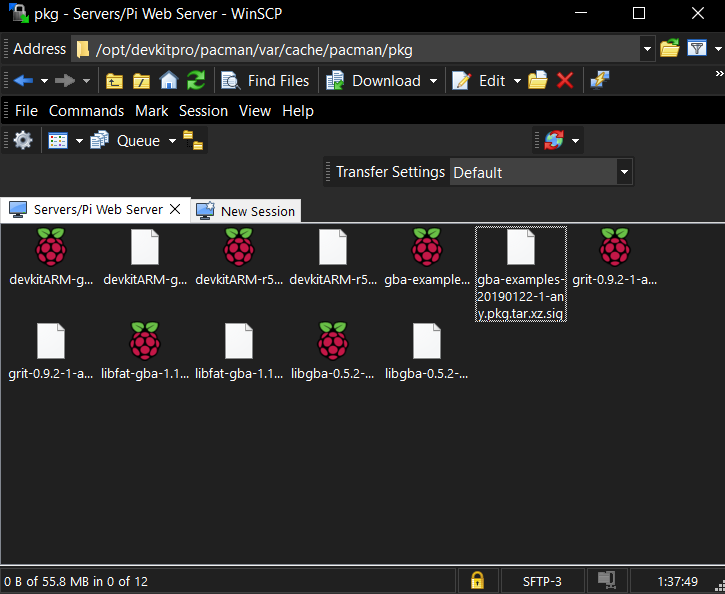
Task: Select devkitARM-r5... raspberry icon file
Action: [x=239, y=257]
